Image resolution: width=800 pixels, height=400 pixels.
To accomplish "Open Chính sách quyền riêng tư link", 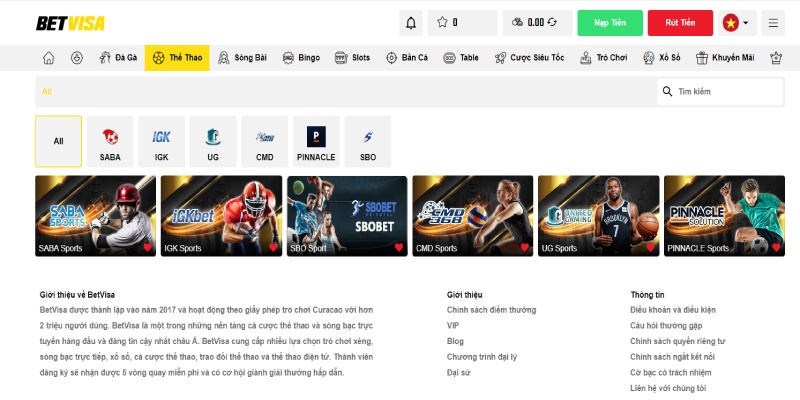I will tap(678, 341).
